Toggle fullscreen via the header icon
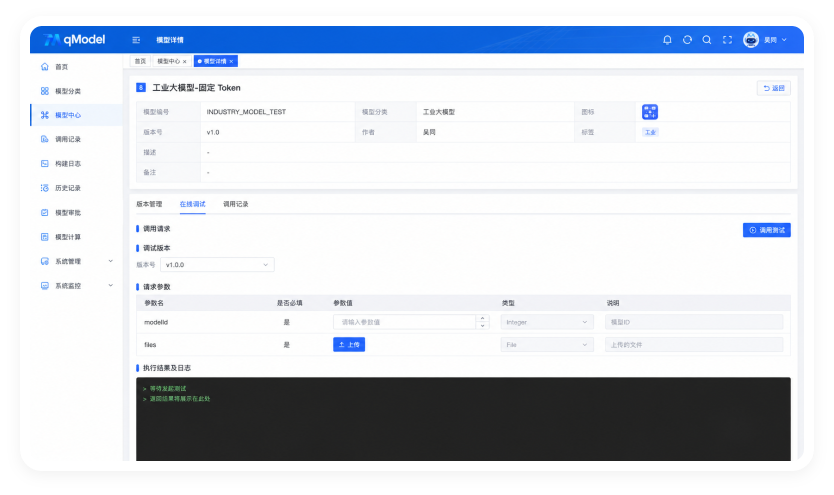Image resolution: width=834 pixels, height=495 pixels. point(727,40)
